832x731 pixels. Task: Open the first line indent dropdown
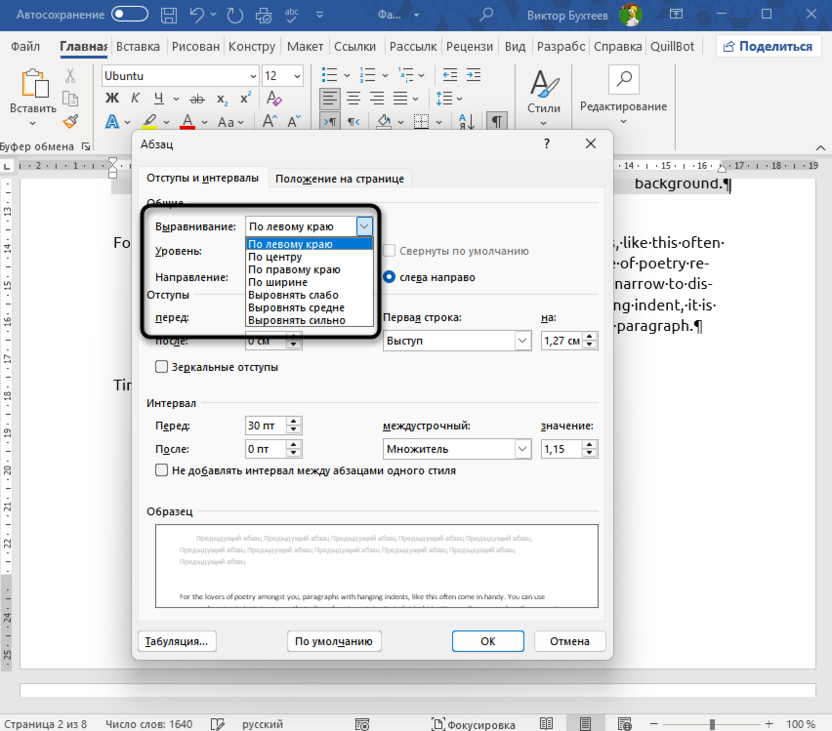pyautogui.click(x=522, y=341)
